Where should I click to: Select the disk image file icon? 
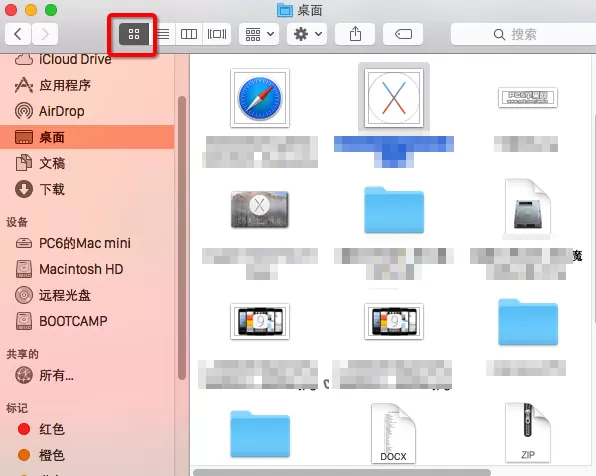(x=528, y=208)
